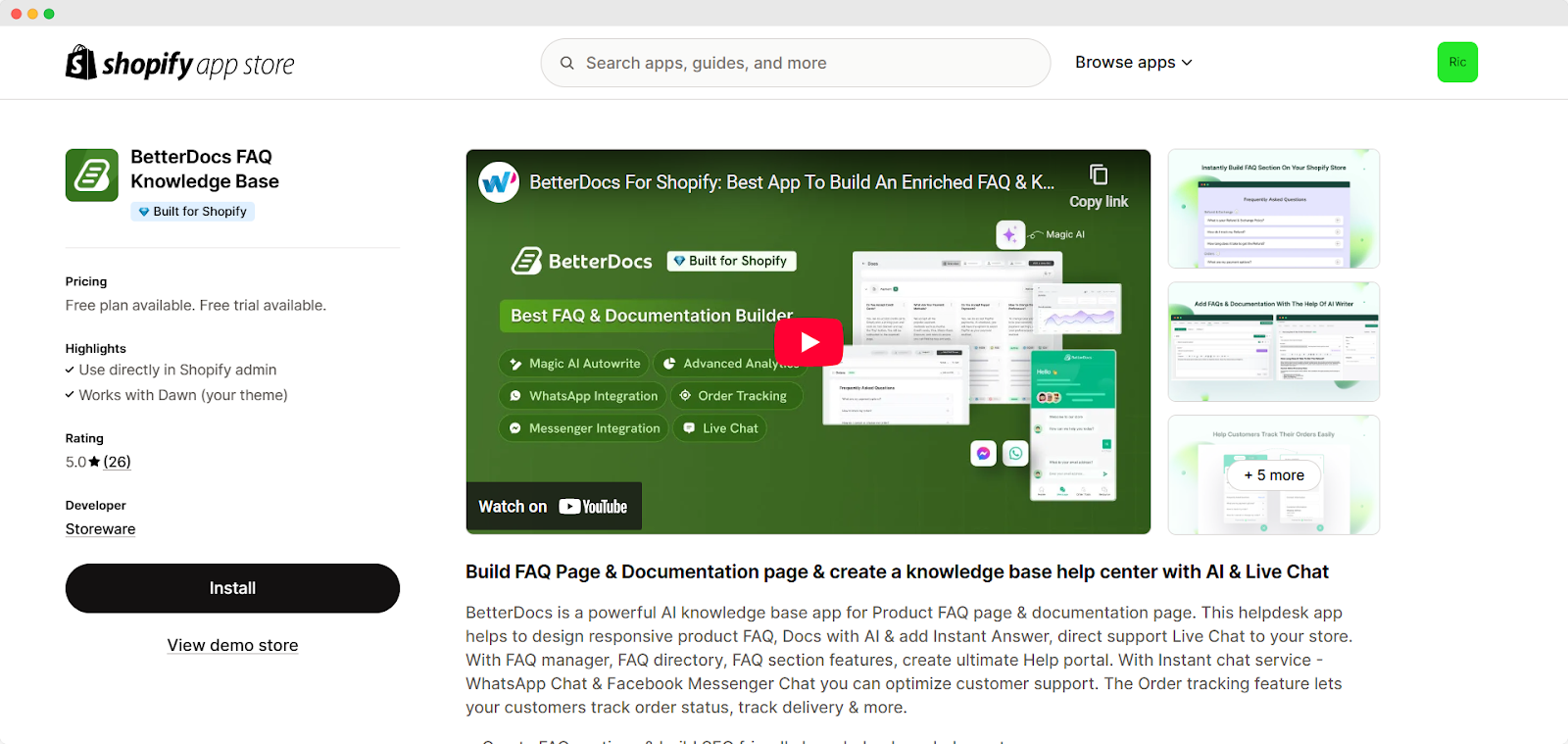Open the video title link
The width and height of the screenshot is (1568, 744).
coord(792,182)
